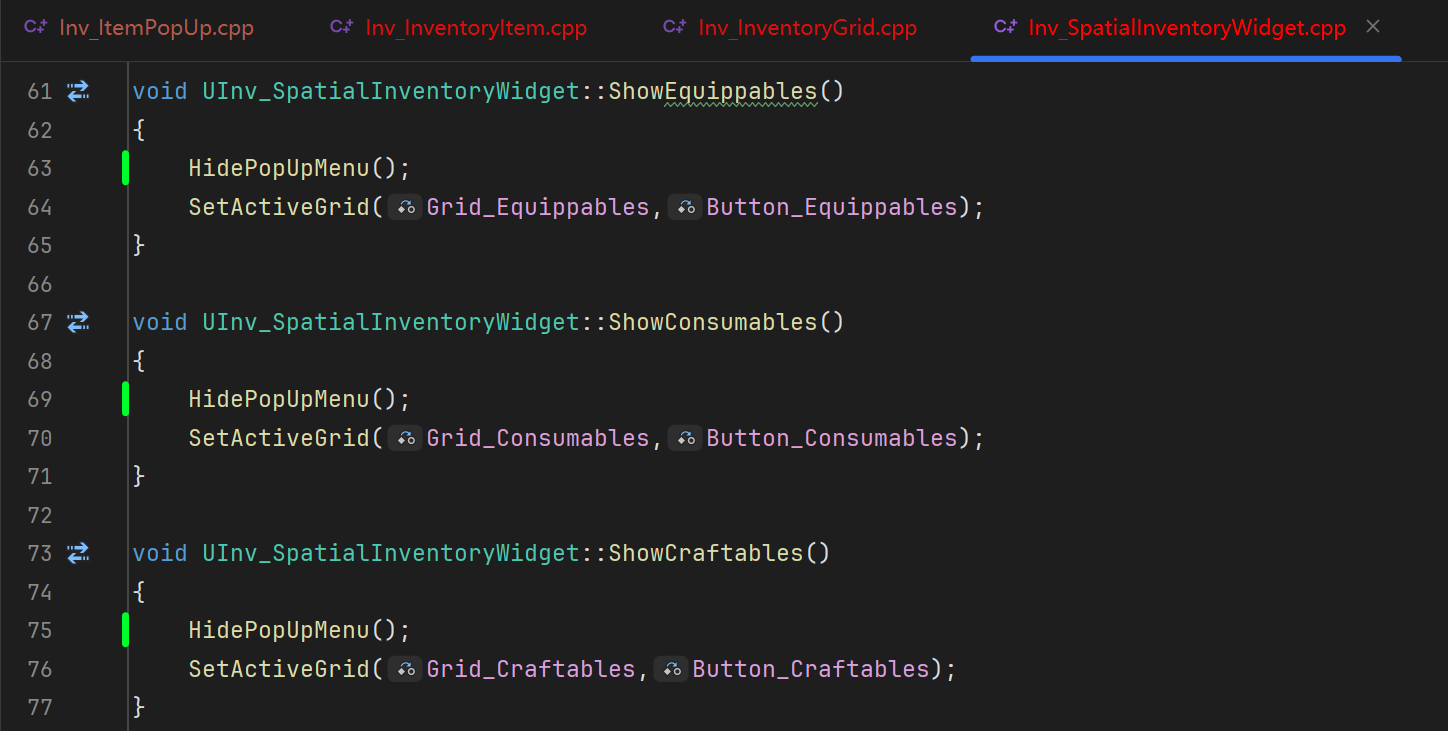
Task: Click the Grid_Craftables argument
Action: click(531, 669)
